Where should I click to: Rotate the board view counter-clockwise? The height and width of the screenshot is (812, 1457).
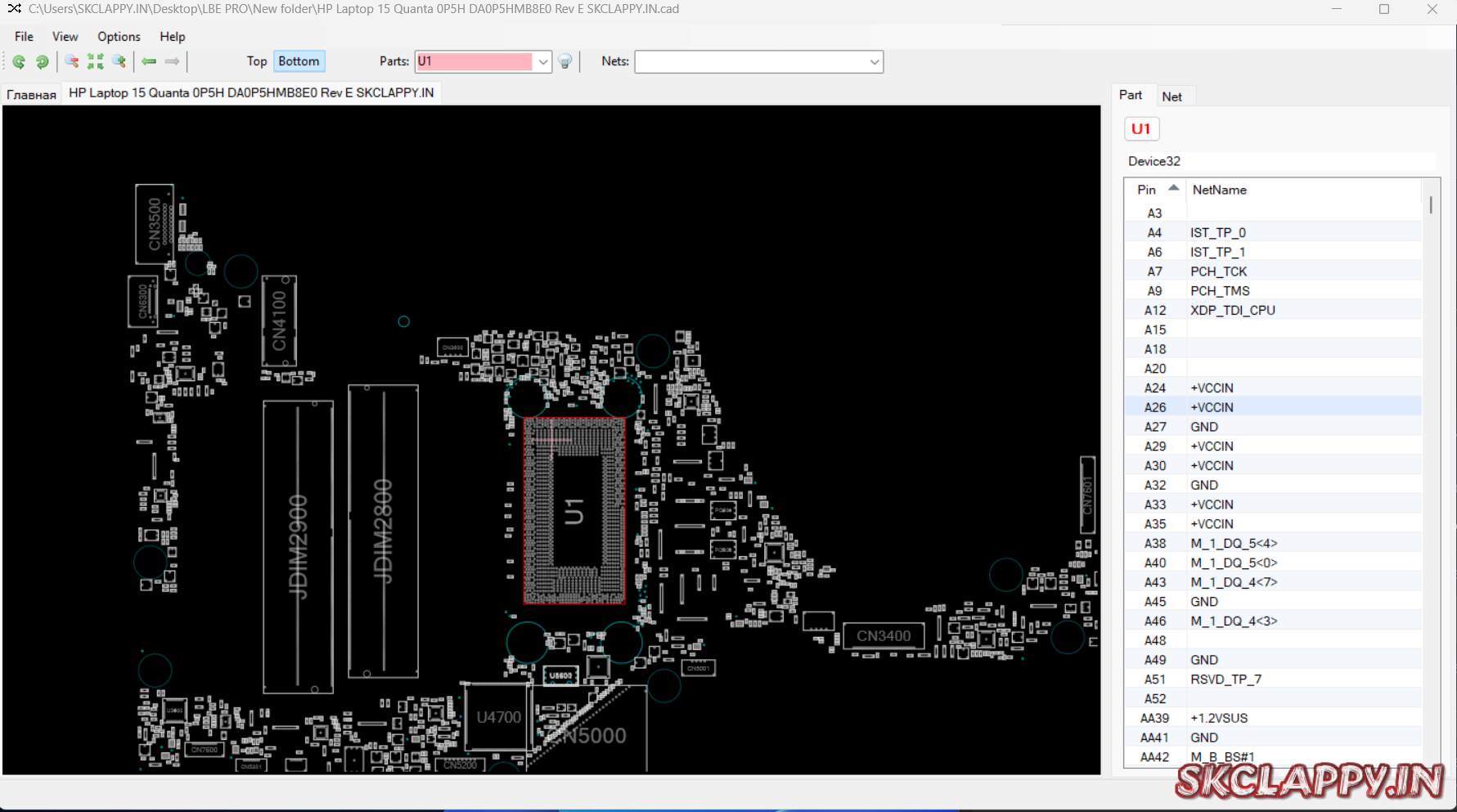(19, 61)
